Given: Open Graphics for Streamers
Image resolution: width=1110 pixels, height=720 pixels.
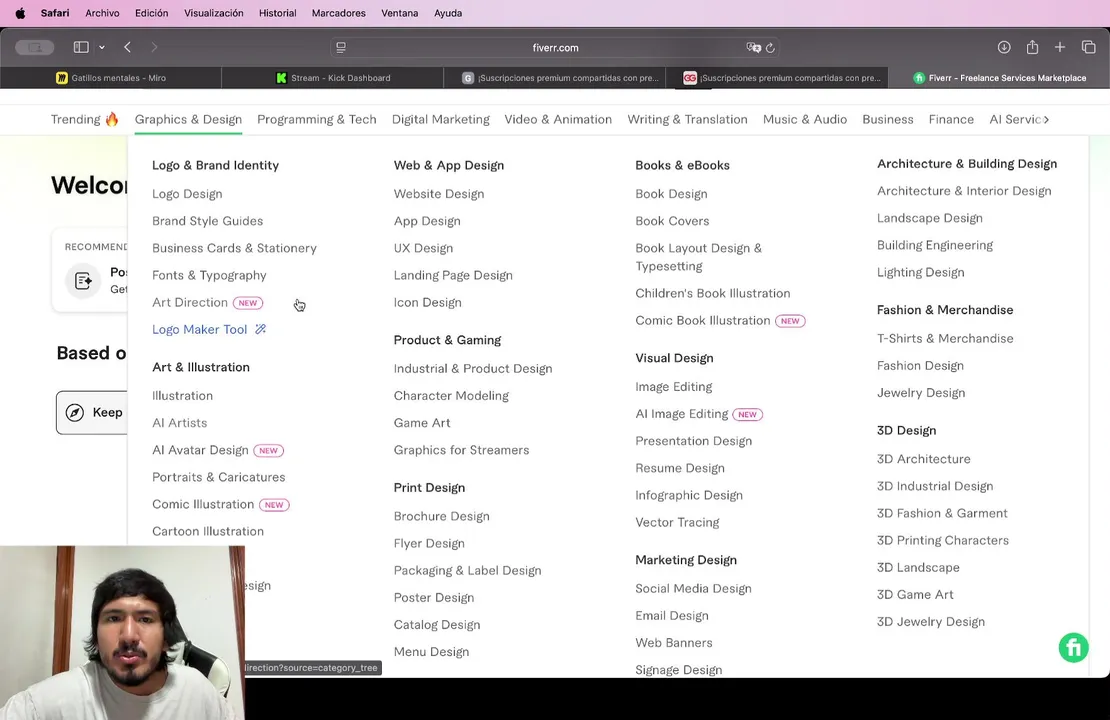Looking at the screenshot, I should 461,450.
